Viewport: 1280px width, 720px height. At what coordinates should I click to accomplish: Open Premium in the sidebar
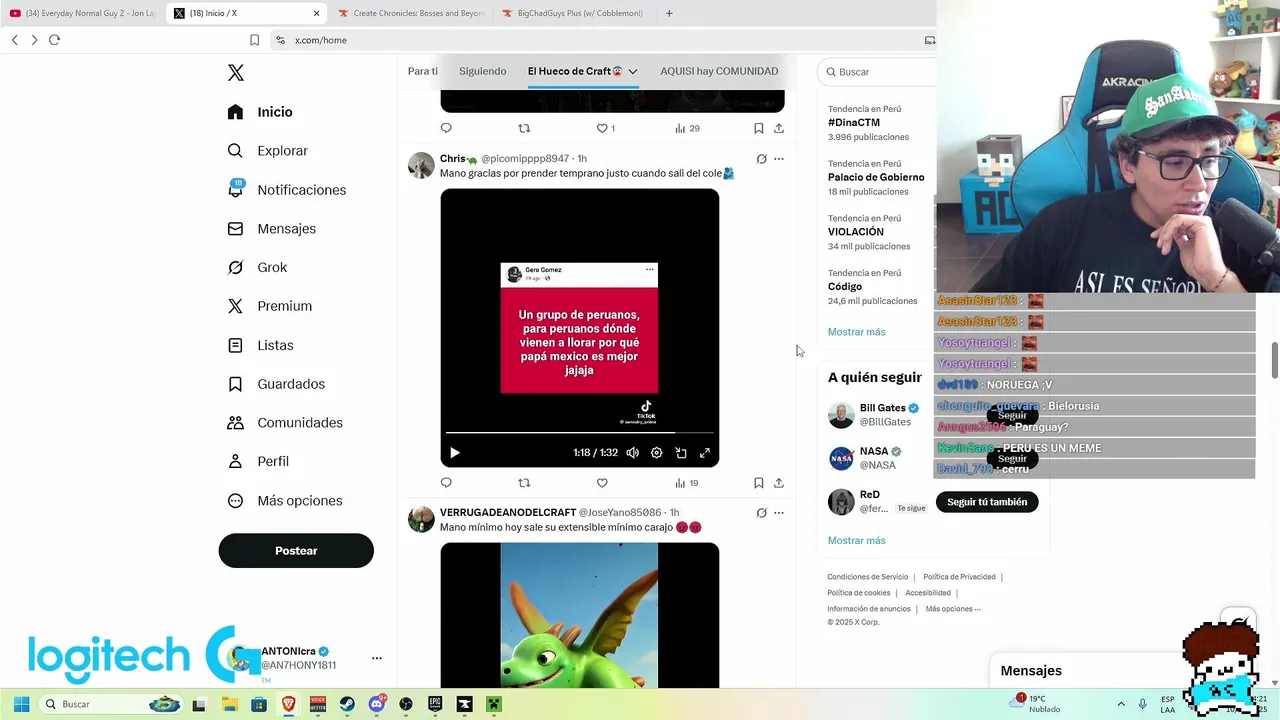[x=270, y=306]
